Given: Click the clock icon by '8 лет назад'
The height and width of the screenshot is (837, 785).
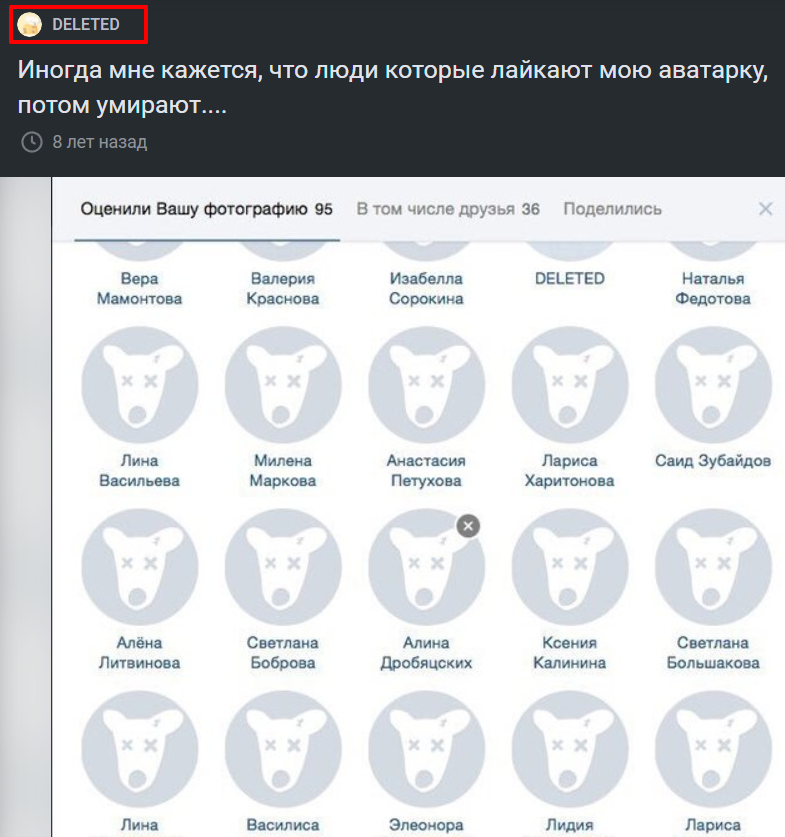Looking at the screenshot, I should point(31,142).
